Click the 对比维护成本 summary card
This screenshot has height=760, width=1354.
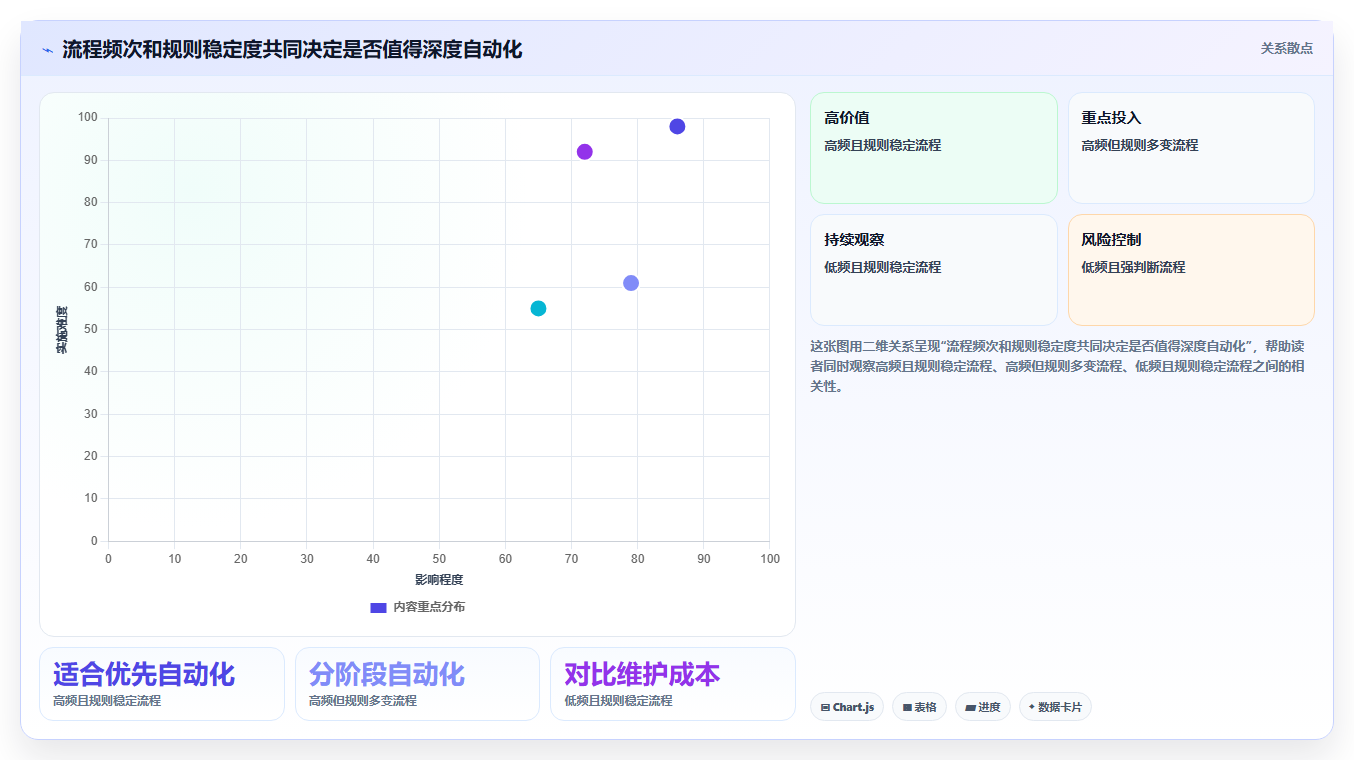[673, 684]
